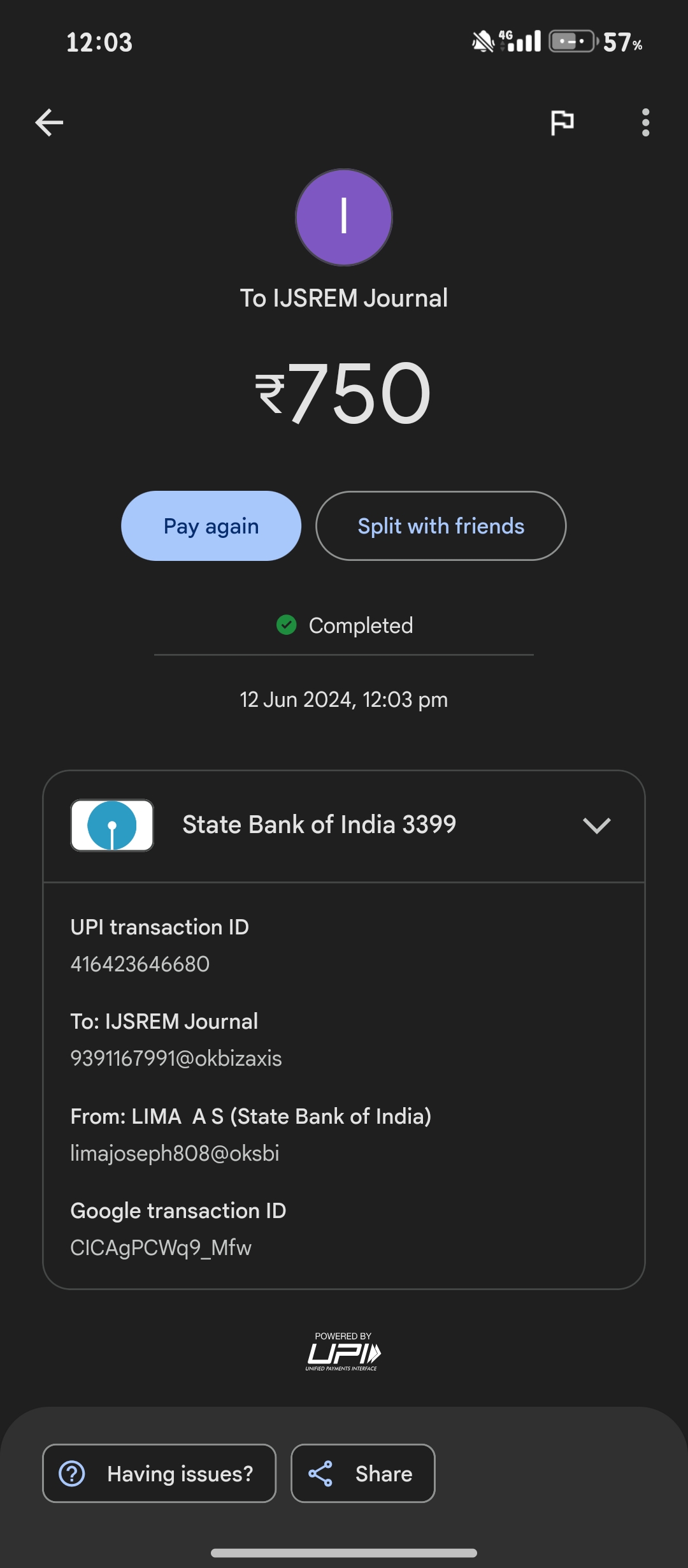This screenshot has width=688, height=1568.
Task: Tap the purple IJSREM Journal avatar
Action: [344, 217]
